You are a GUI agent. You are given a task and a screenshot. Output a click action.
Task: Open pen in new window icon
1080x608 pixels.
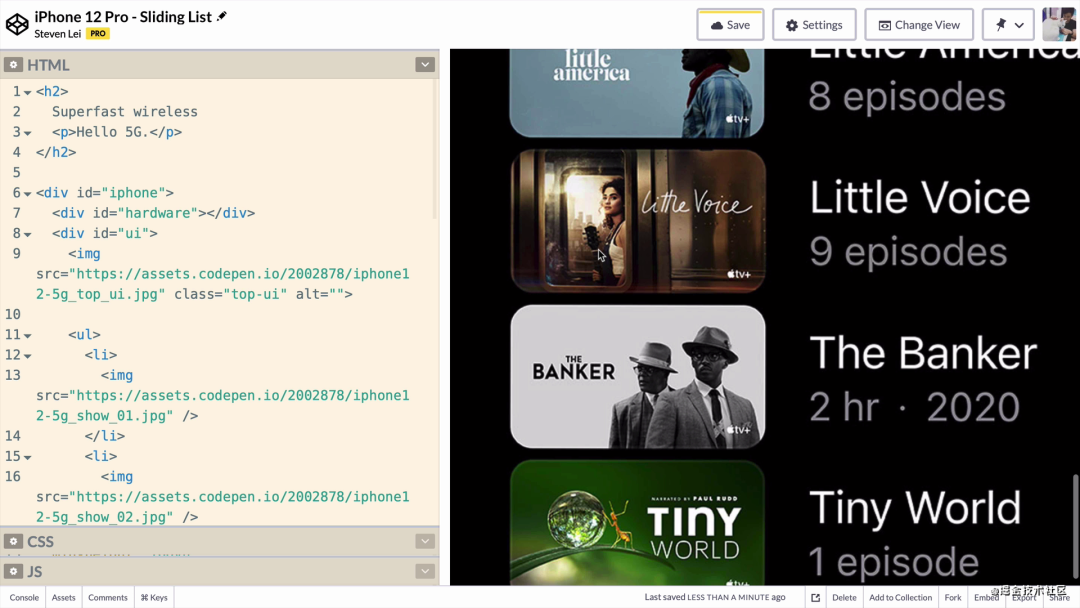click(x=816, y=598)
